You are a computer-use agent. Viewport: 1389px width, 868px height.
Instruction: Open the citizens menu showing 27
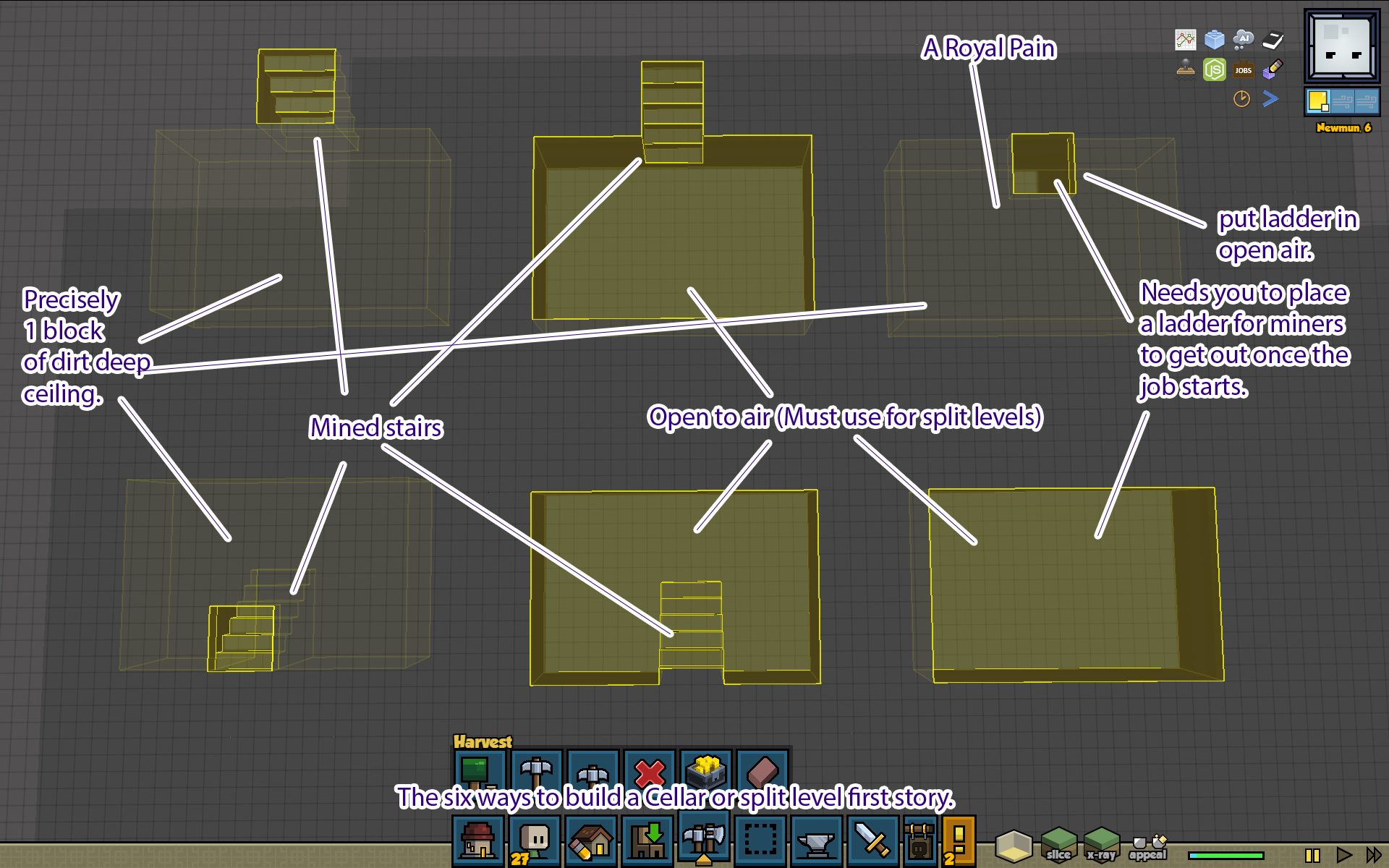click(535, 841)
